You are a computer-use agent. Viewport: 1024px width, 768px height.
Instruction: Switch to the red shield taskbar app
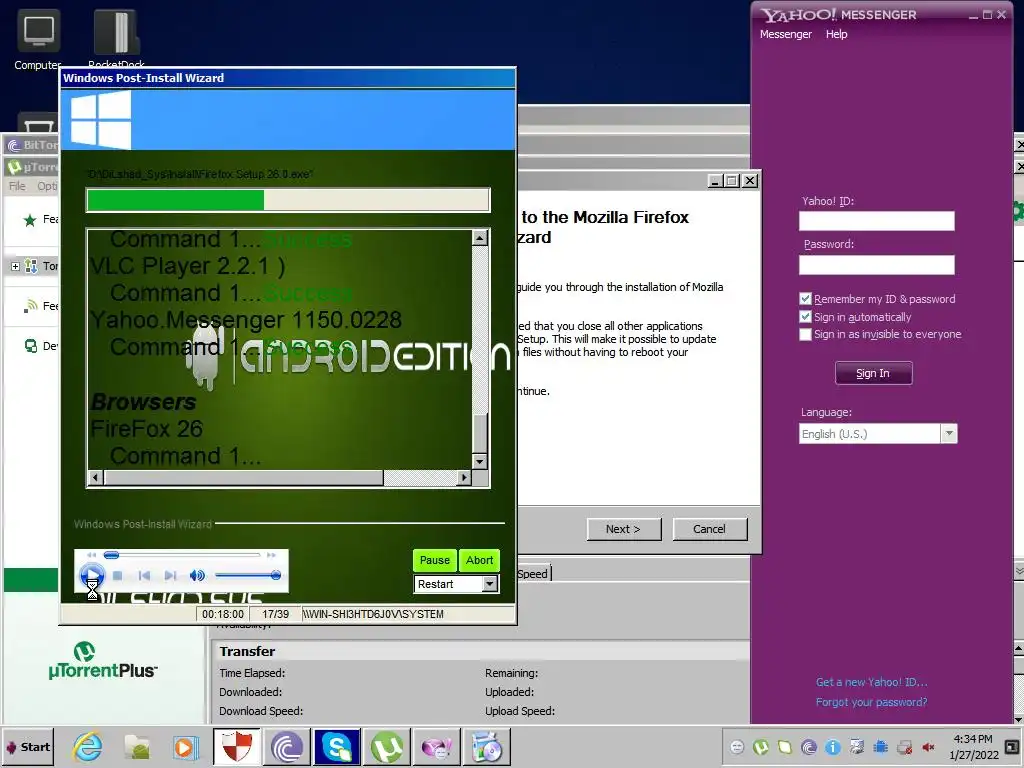pyautogui.click(x=237, y=747)
